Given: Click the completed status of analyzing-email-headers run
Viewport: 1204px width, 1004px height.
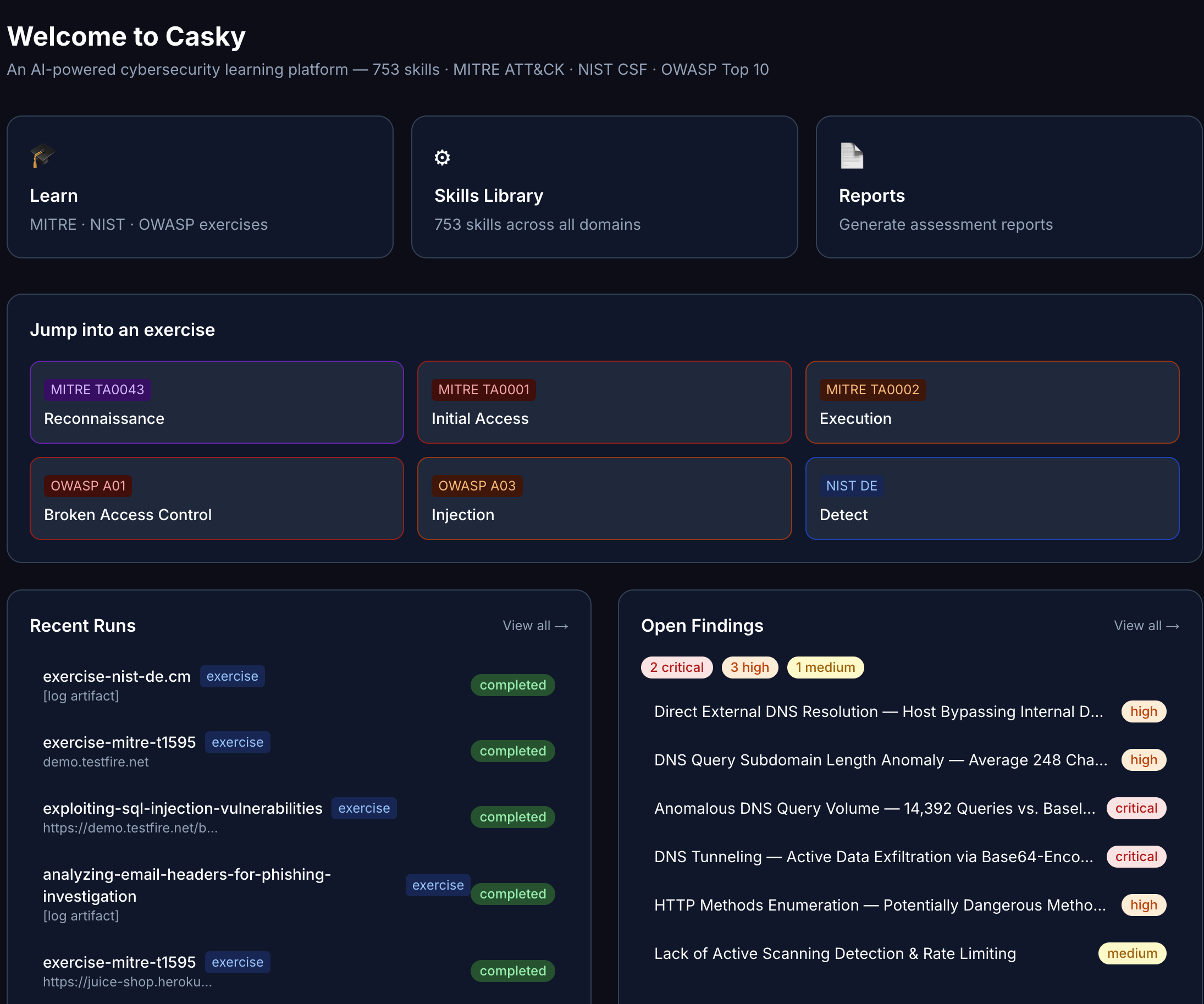Looking at the screenshot, I should click(x=512, y=894).
